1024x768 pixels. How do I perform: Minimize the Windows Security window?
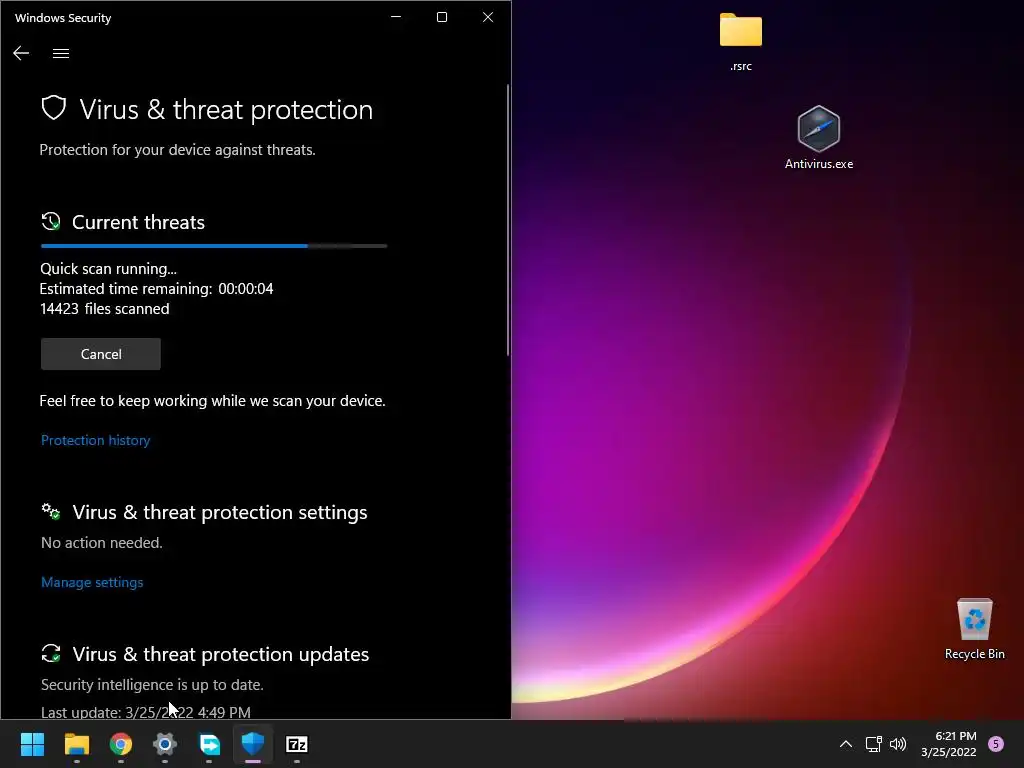point(396,17)
